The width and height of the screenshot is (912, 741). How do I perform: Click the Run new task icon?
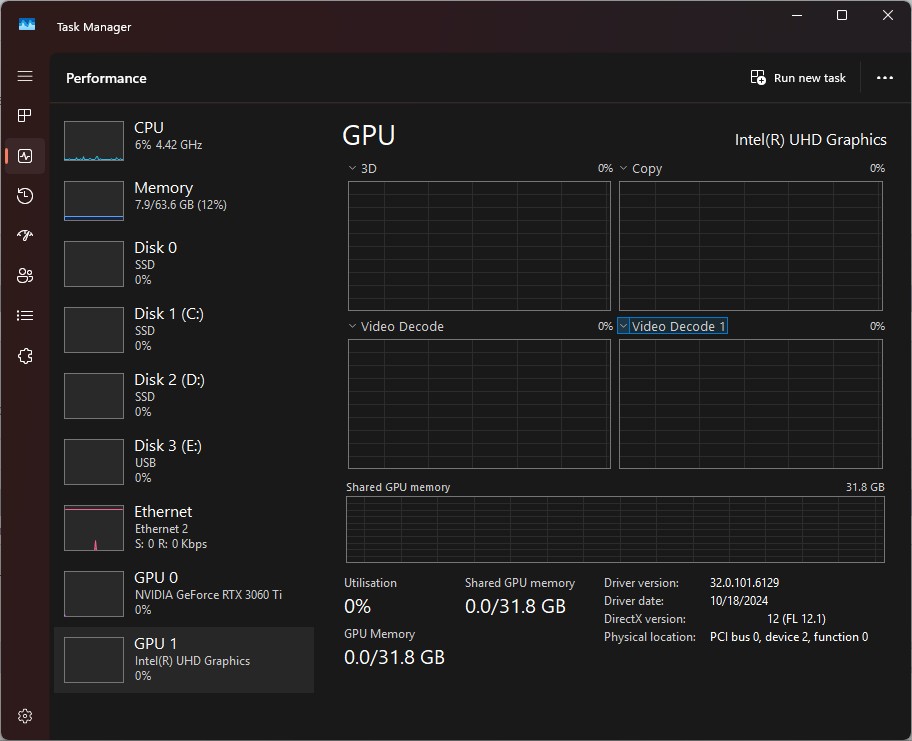[758, 77]
